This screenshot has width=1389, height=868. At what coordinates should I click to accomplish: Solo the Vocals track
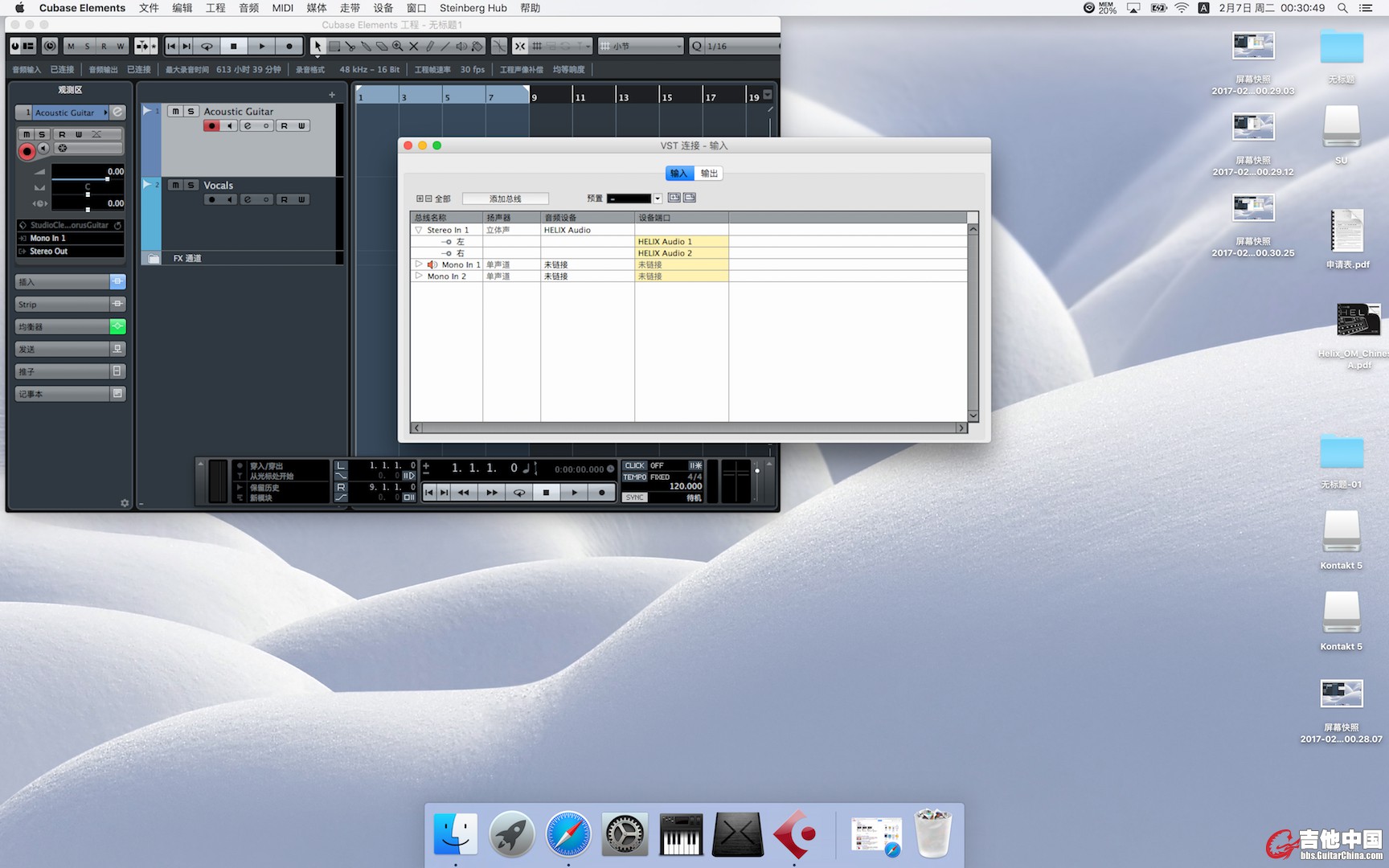coord(191,186)
